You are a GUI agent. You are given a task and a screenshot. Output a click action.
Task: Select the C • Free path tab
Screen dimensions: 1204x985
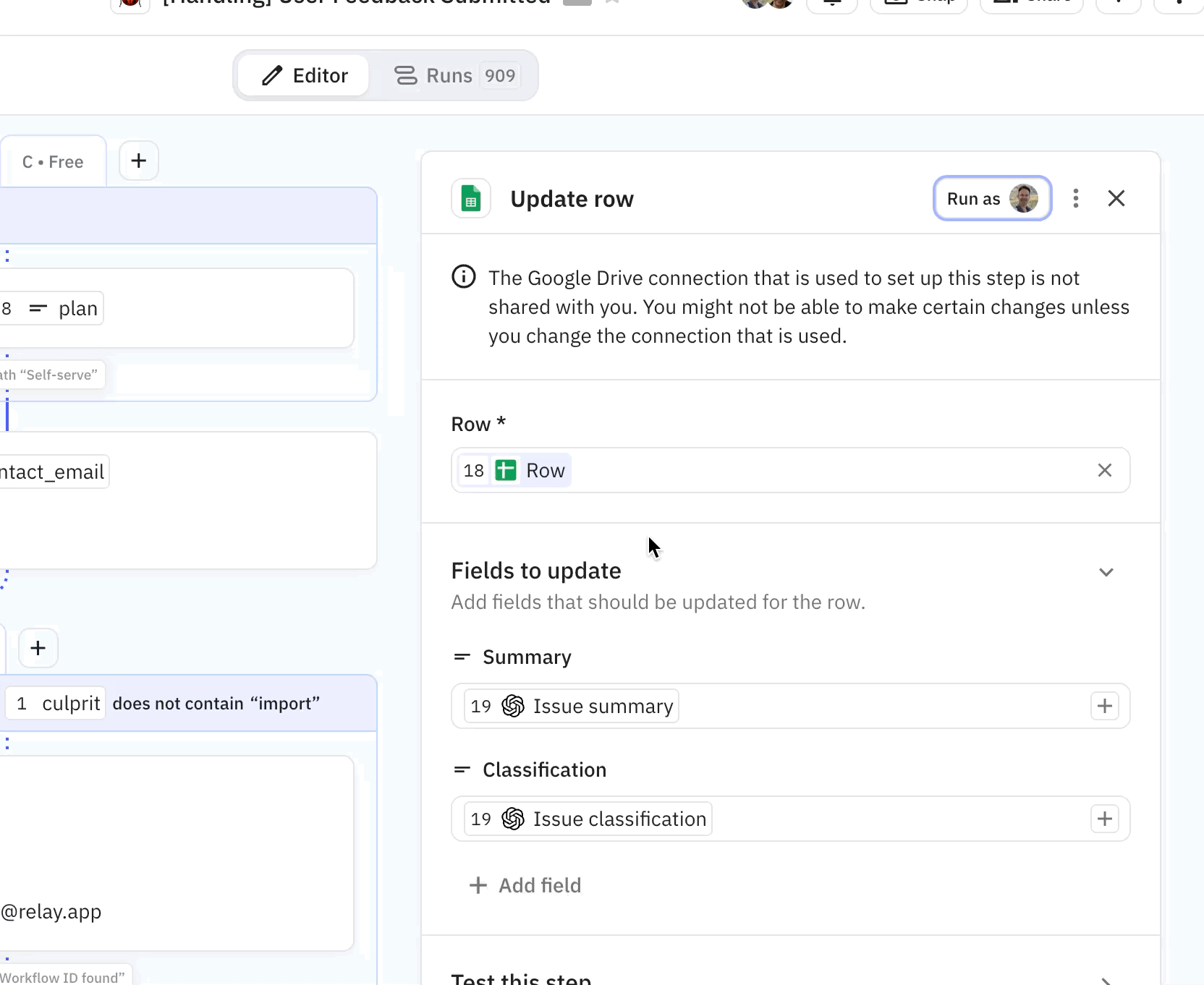coord(53,162)
